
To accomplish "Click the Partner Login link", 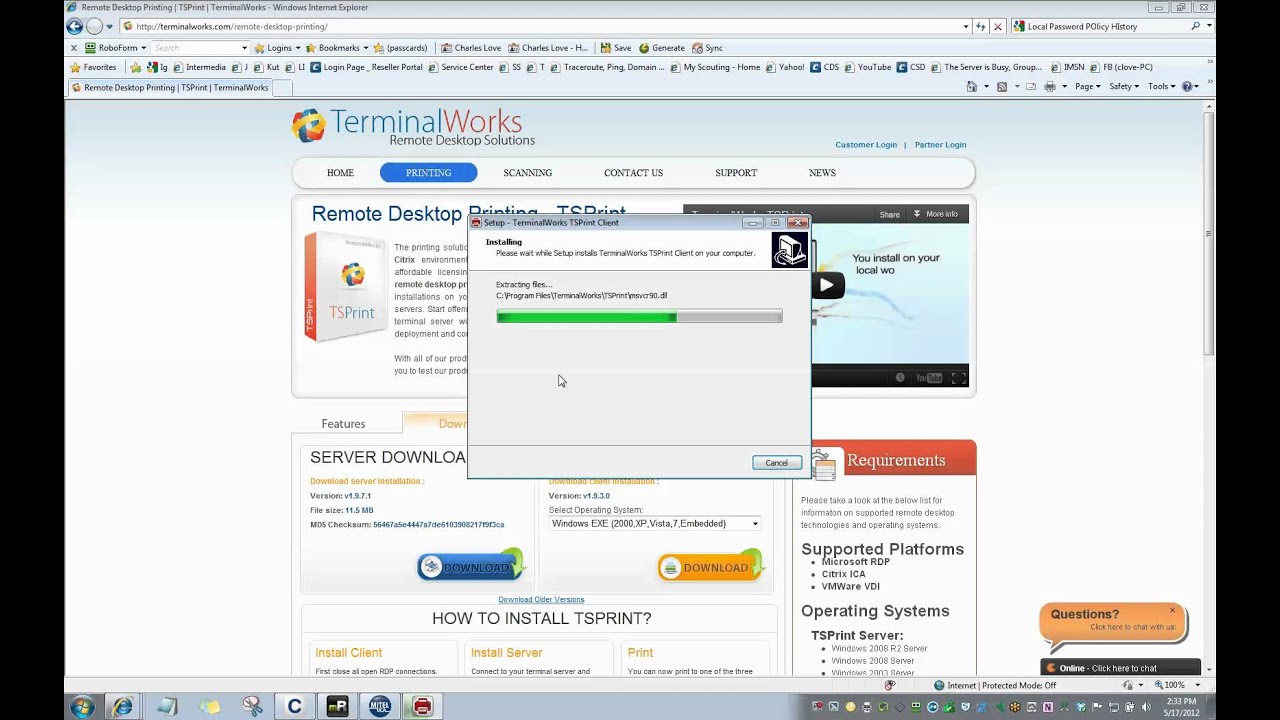I will click(940, 145).
